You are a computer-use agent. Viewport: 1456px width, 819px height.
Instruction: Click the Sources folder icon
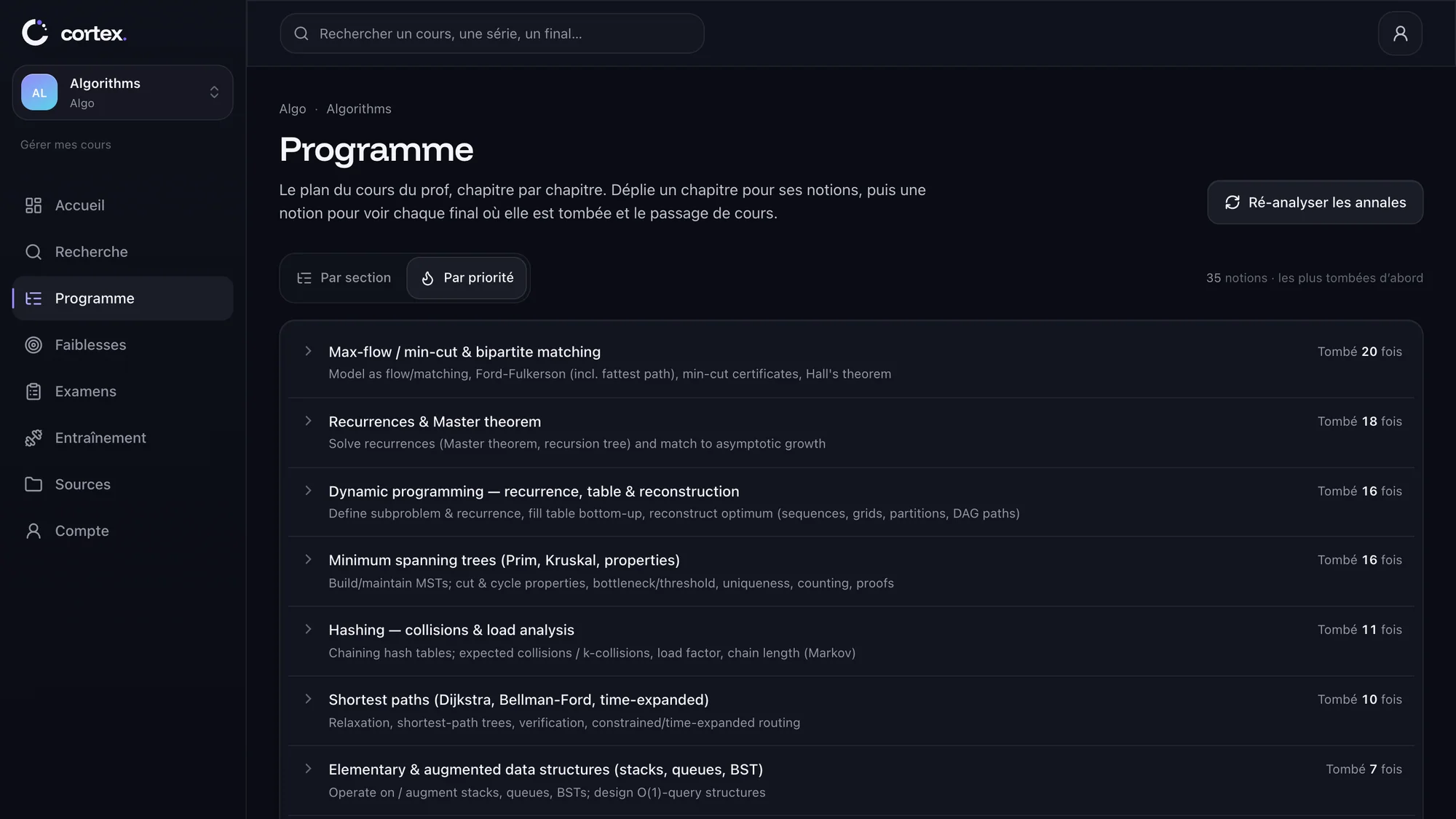point(33,485)
